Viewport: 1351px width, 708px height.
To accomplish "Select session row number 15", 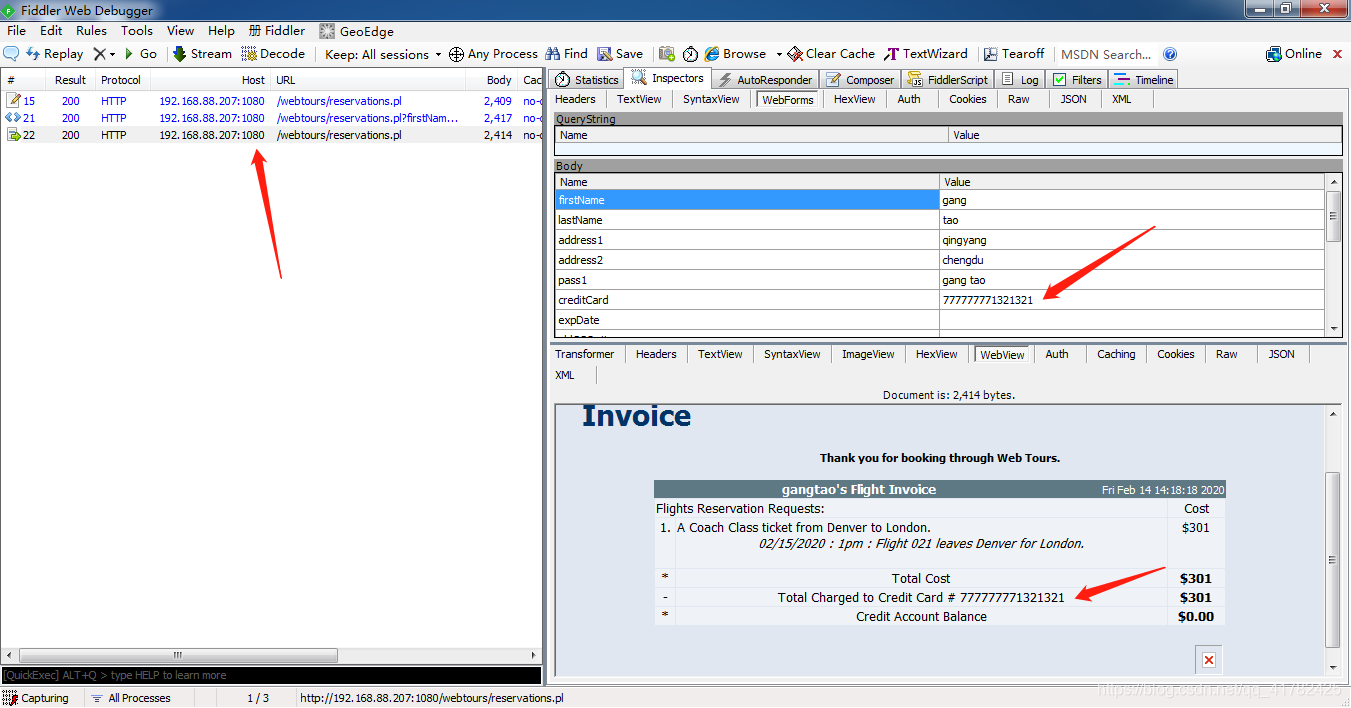I will 271,101.
